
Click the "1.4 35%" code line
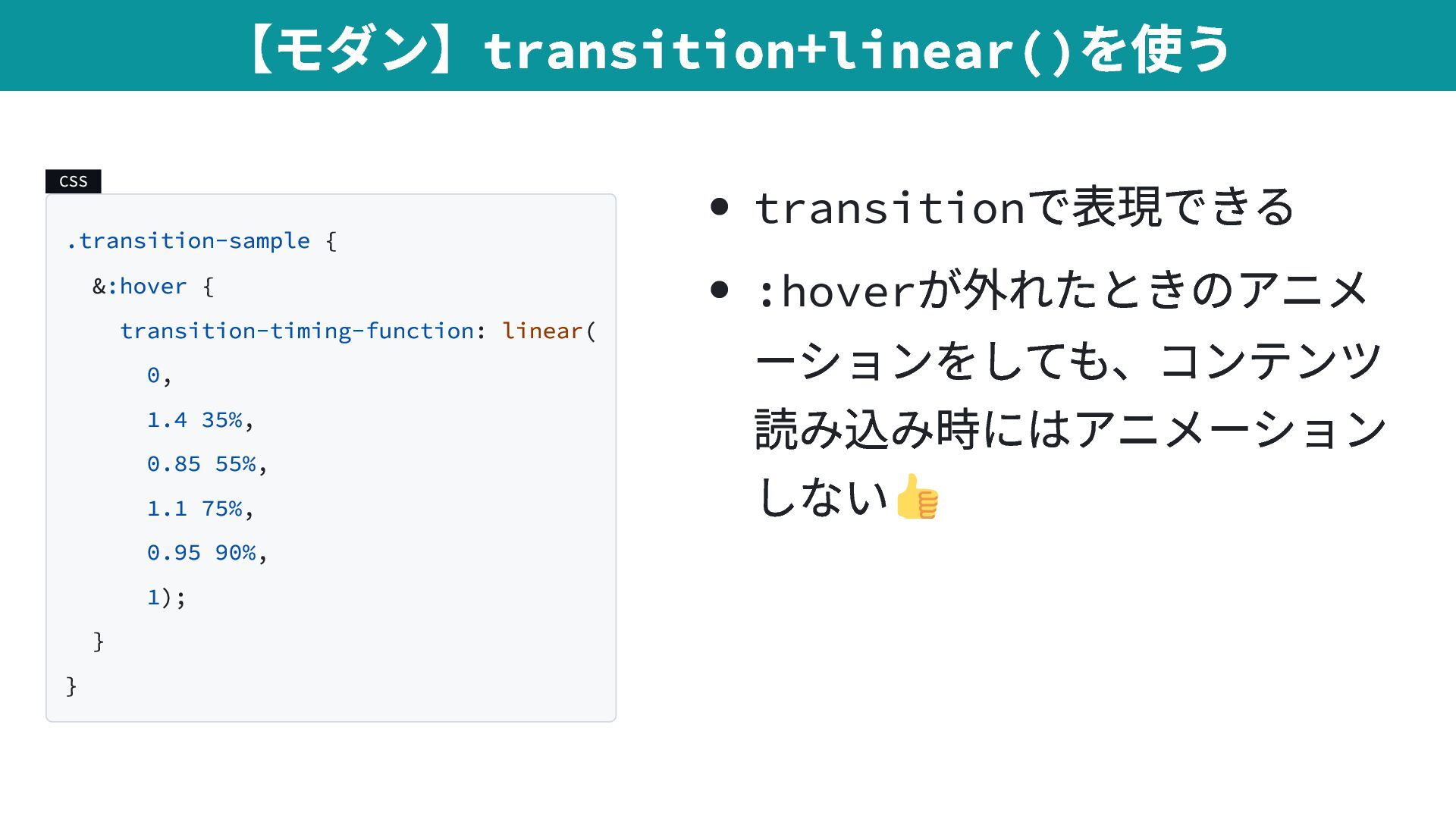200,420
